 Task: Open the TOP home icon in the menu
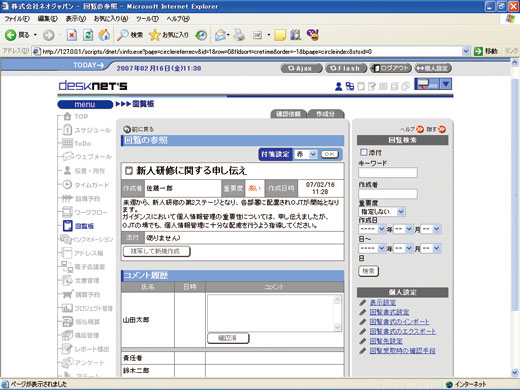pyautogui.click(x=67, y=116)
